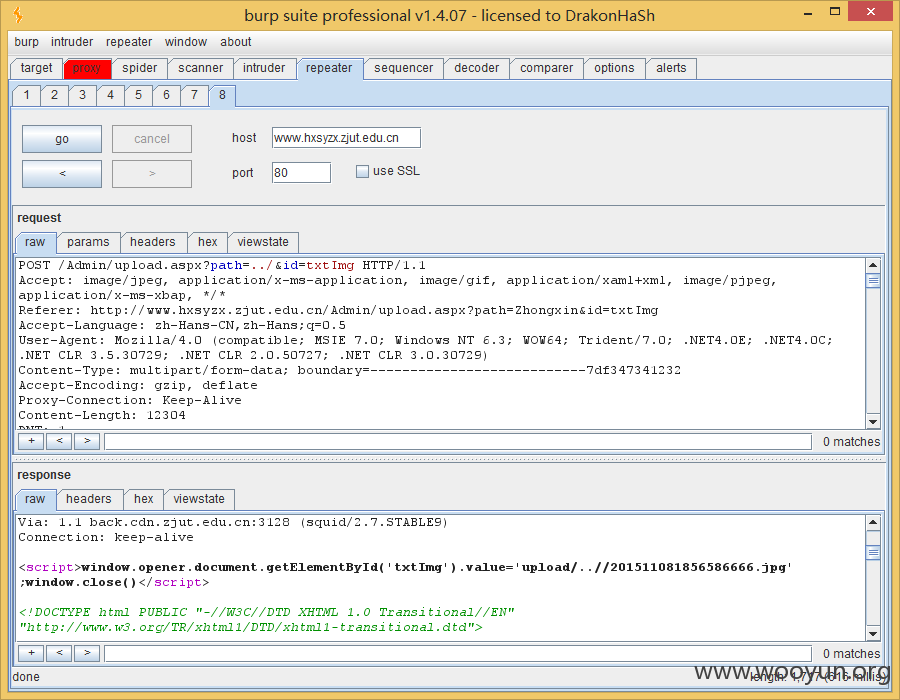Select repeater request tab 4
Screen dimensions: 900x700
click(x=111, y=95)
